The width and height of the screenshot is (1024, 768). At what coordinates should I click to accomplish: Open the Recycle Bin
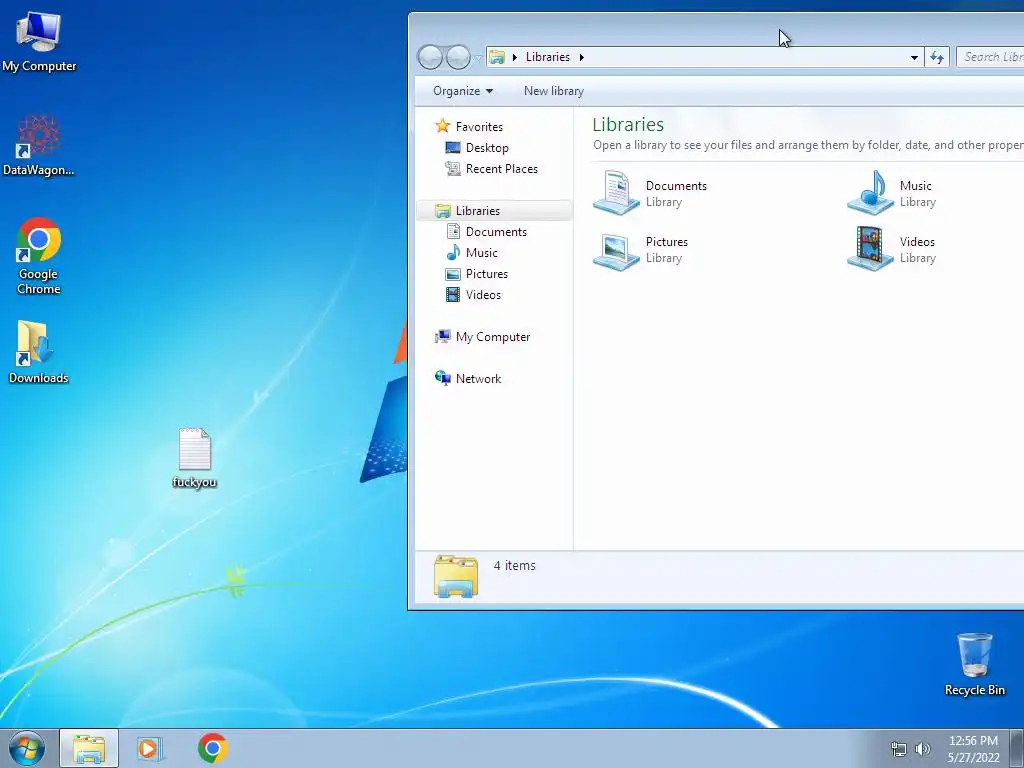click(x=974, y=664)
